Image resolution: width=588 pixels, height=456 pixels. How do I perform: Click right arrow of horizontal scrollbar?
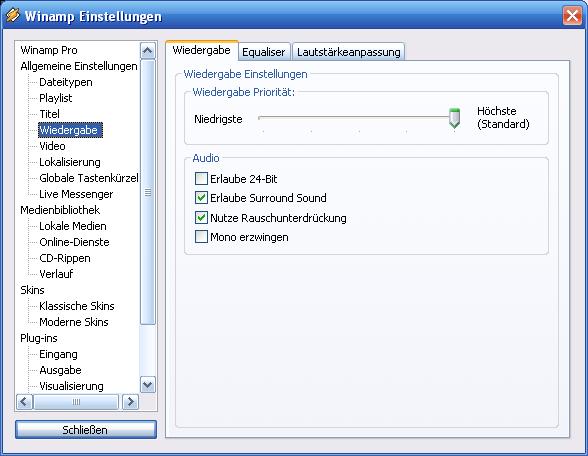click(x=131, y=402)
